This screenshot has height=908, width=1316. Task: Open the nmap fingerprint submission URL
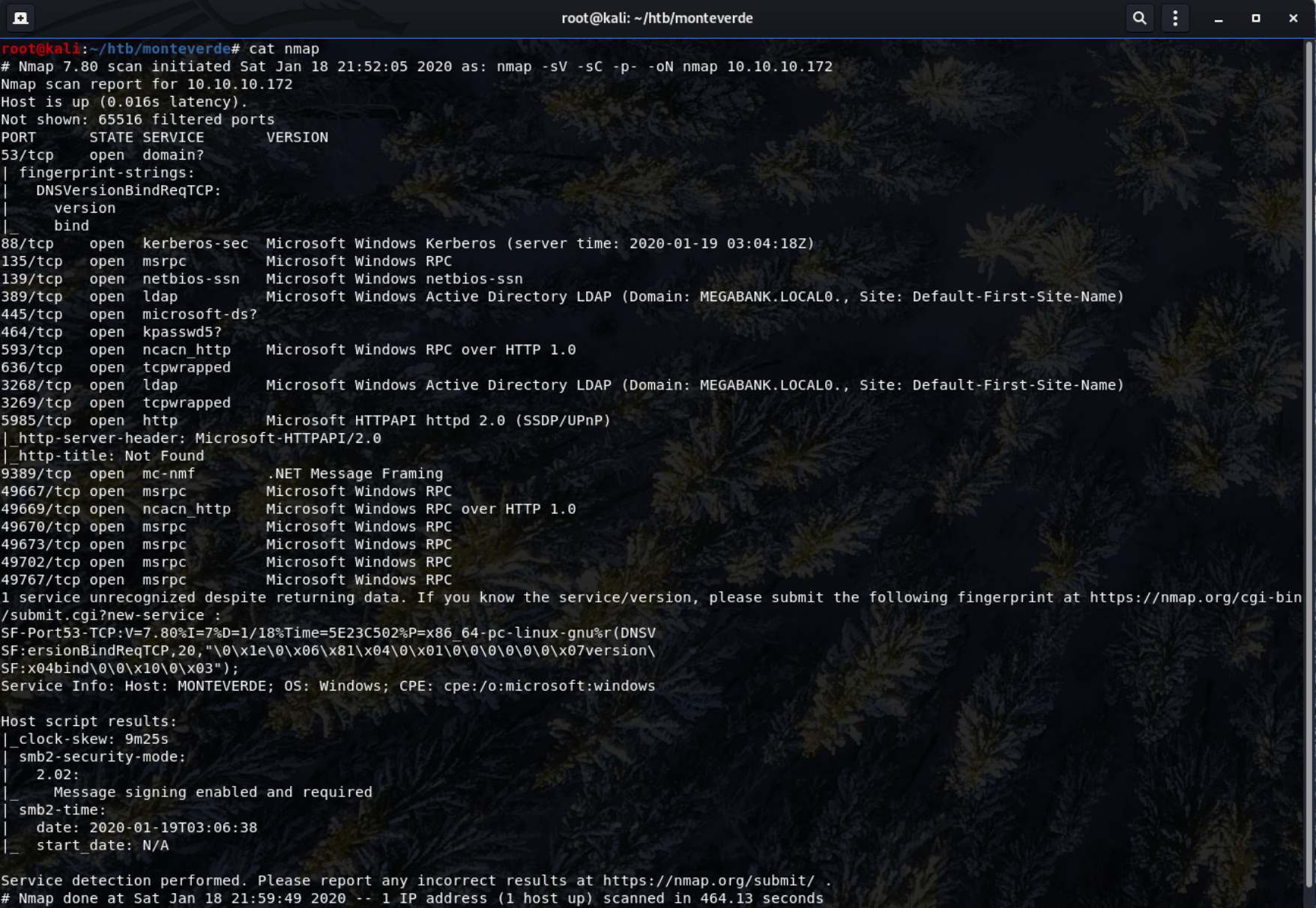click(1199, 597)
